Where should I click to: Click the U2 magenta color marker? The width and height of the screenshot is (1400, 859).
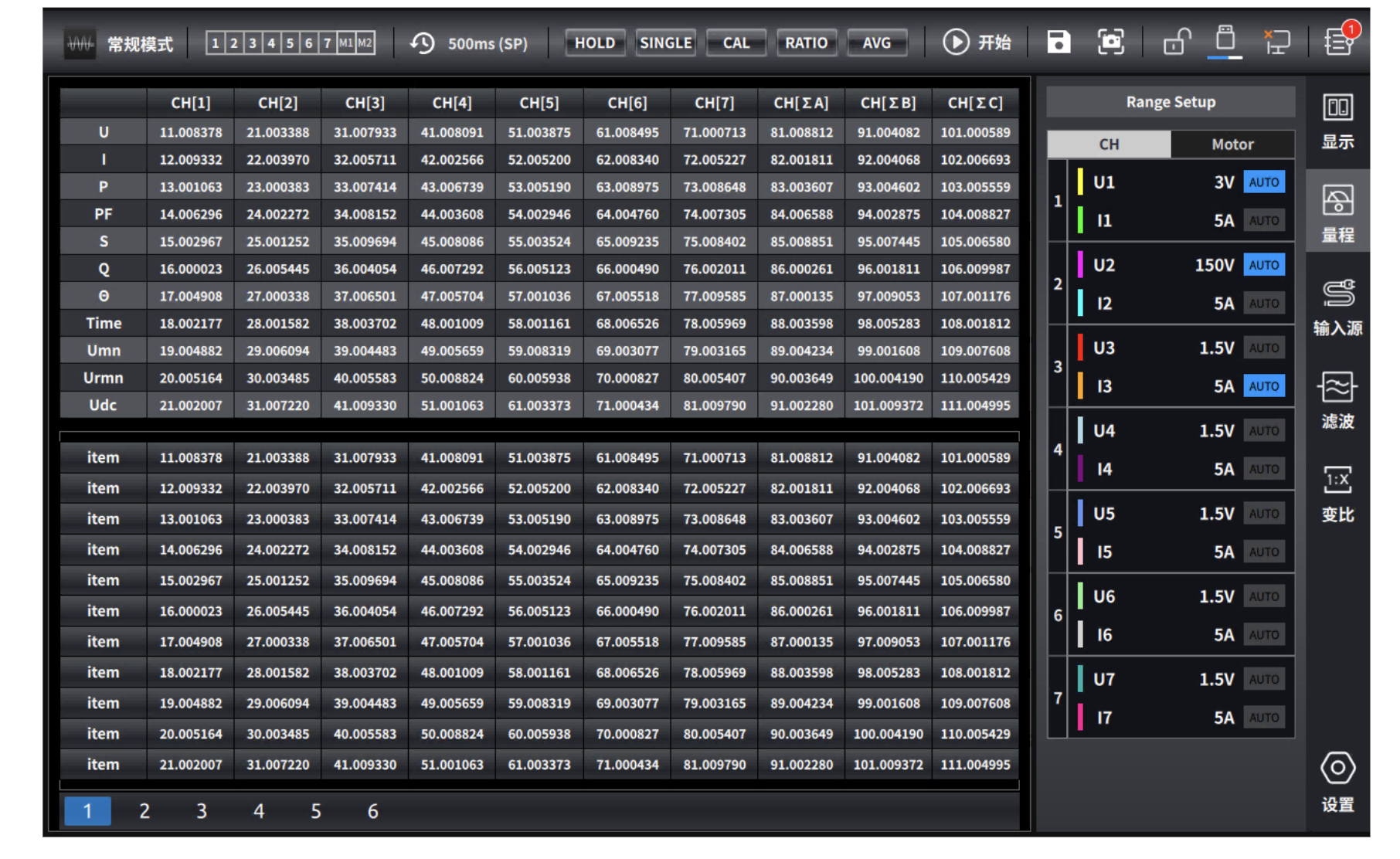coord(1080,264)
